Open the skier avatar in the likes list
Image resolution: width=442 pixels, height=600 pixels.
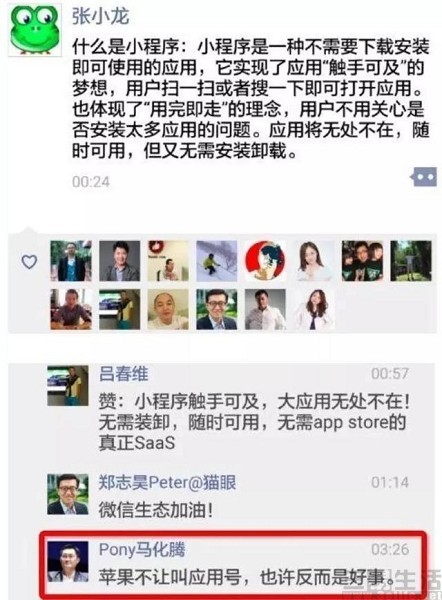tap(217, 261)
